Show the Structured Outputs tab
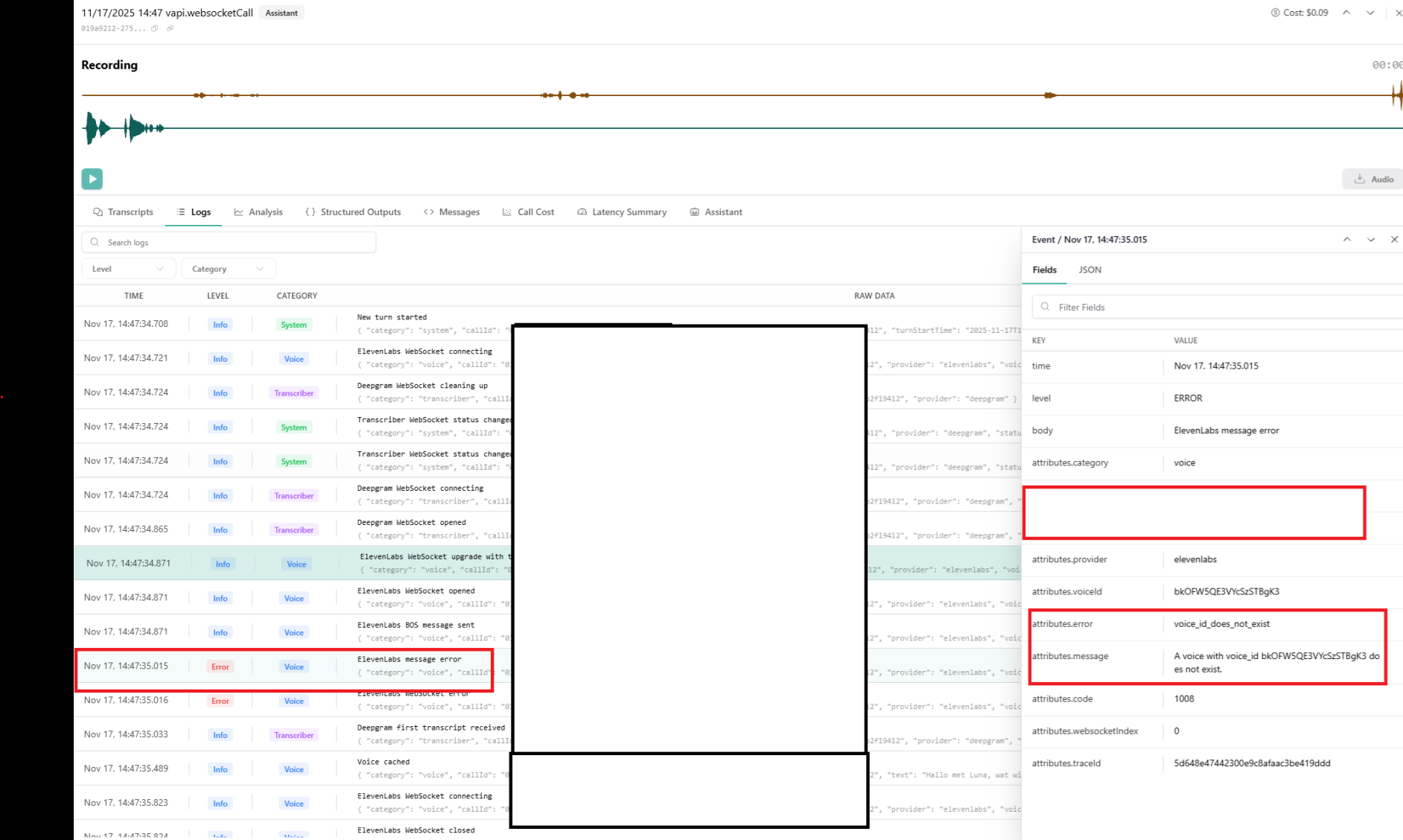 click(x=354, y=212)
